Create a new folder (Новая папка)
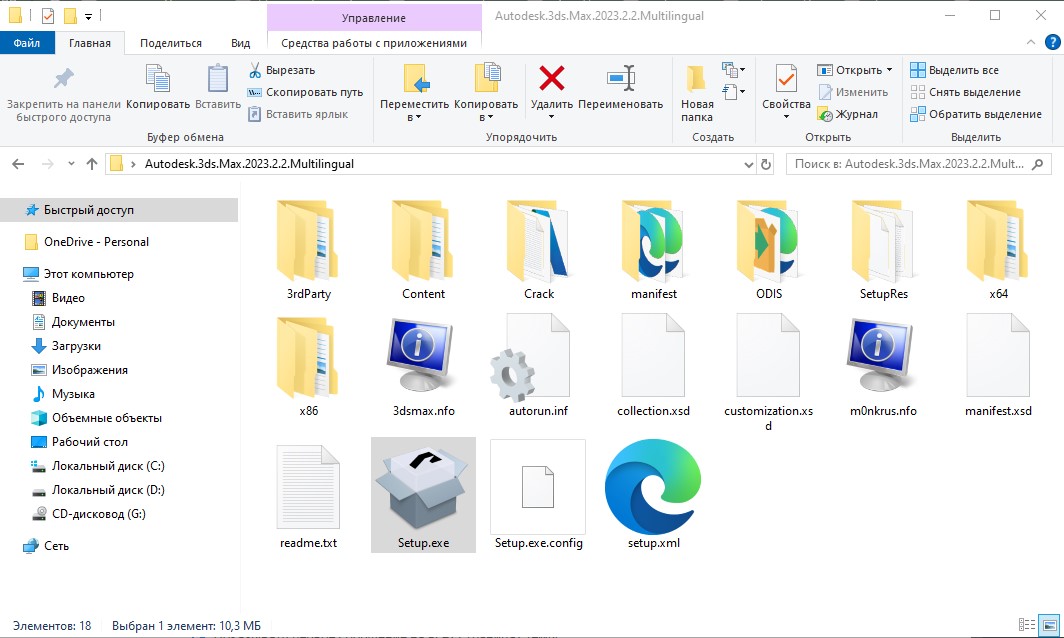 click(x=697, y=94)
